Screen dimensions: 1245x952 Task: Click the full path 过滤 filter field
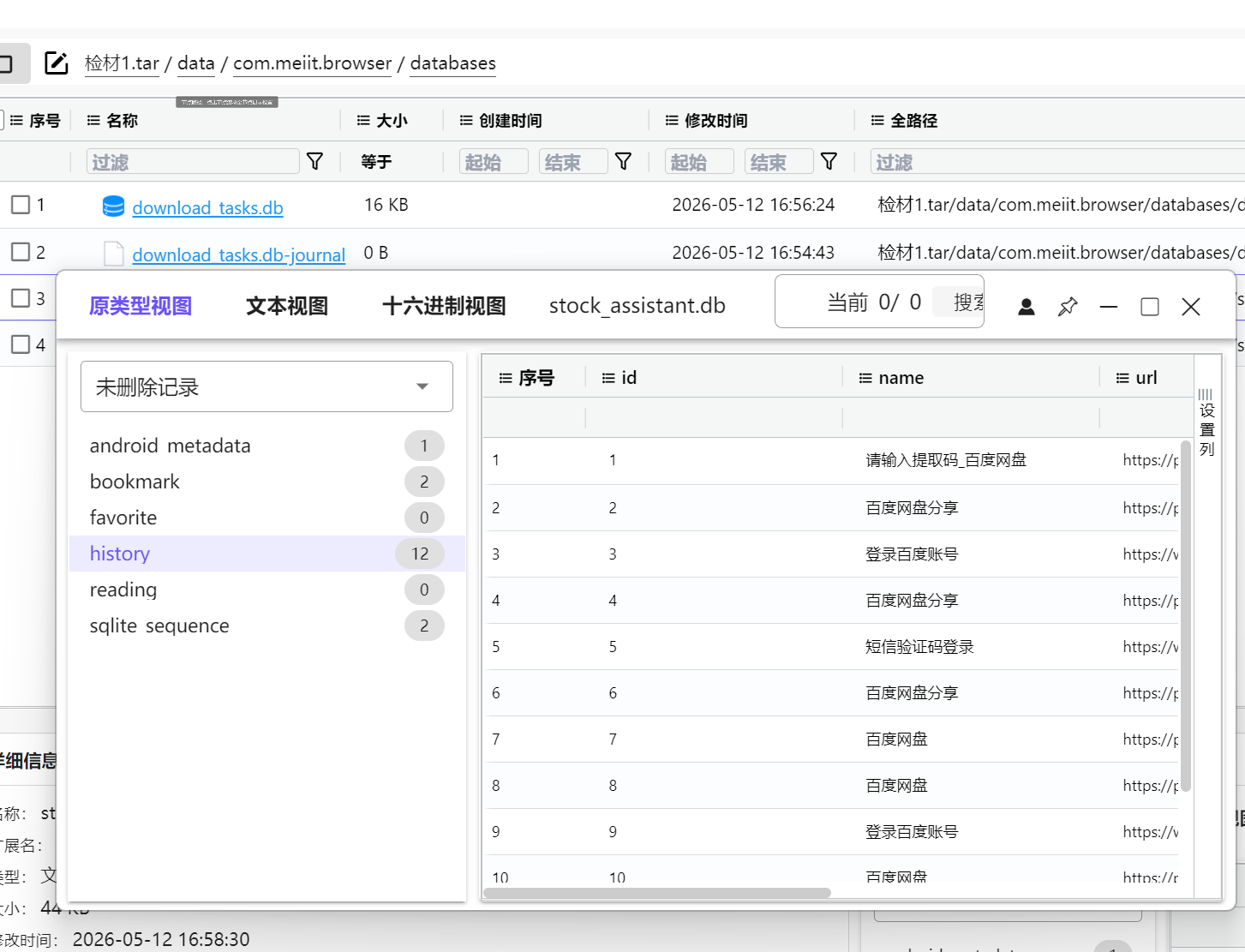click(1057, 162)
